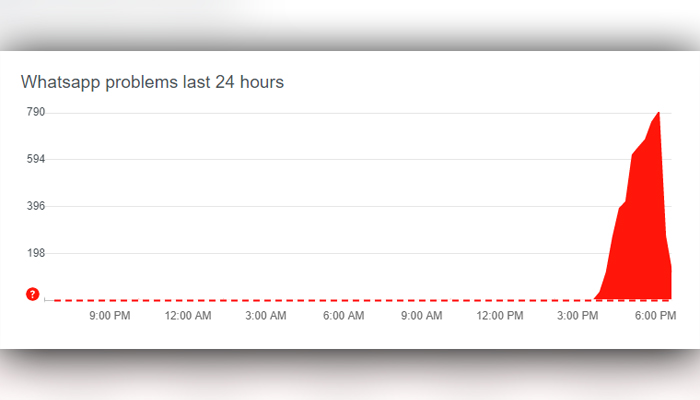Click the peak of the red outage spike

(x=658, y=113)
